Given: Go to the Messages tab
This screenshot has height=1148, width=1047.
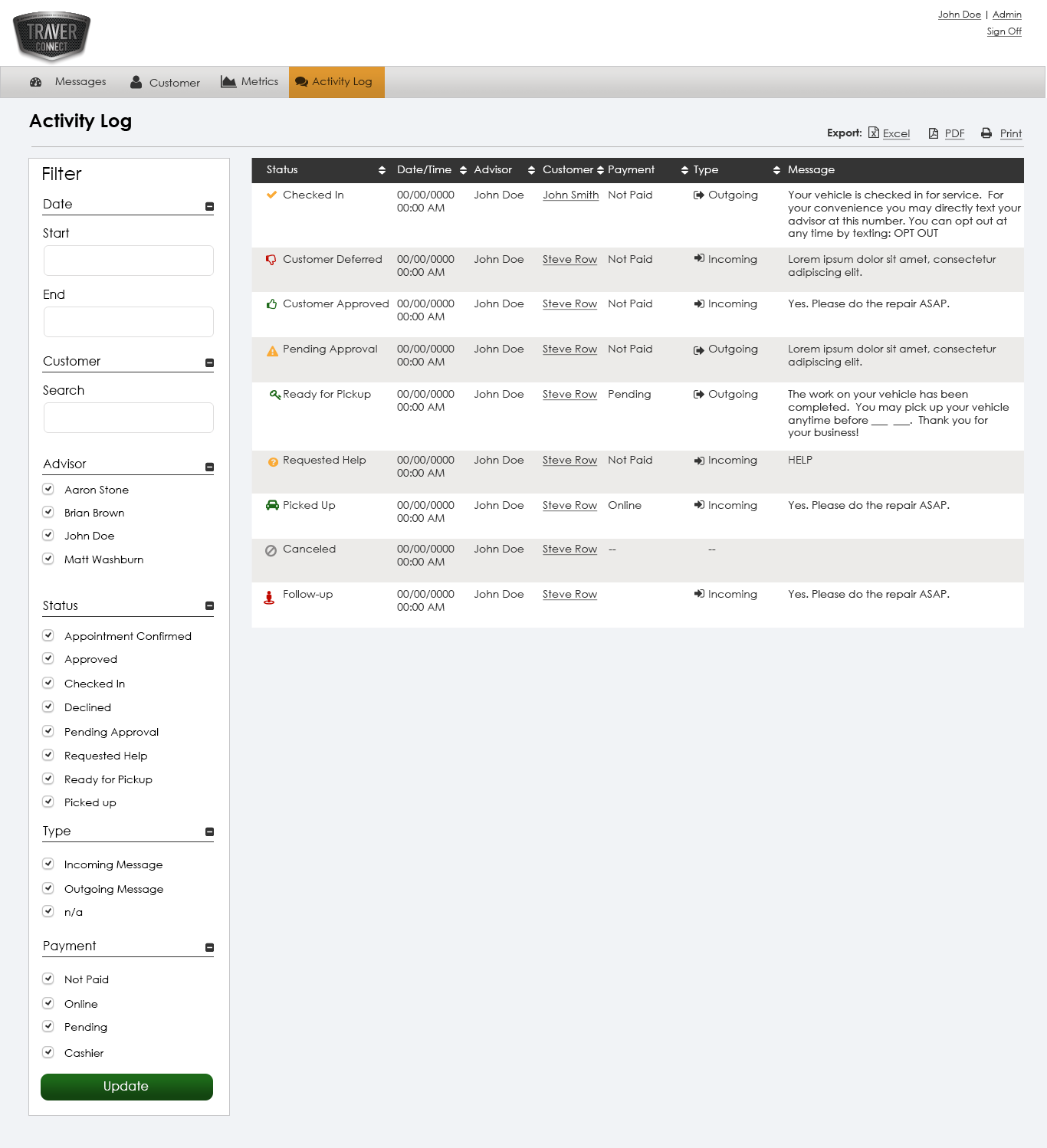Looking at the screenshot, I should (68, 82).
